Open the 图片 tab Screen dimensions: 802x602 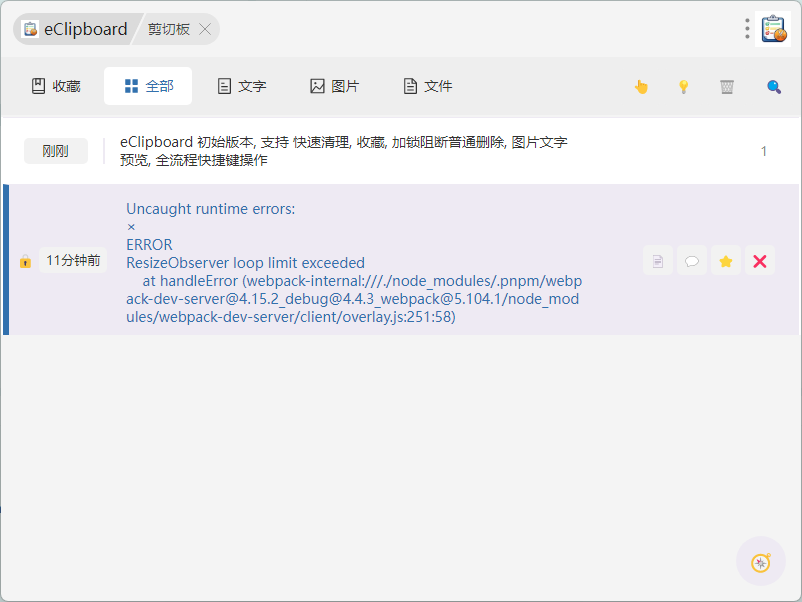tap(334, 86)
